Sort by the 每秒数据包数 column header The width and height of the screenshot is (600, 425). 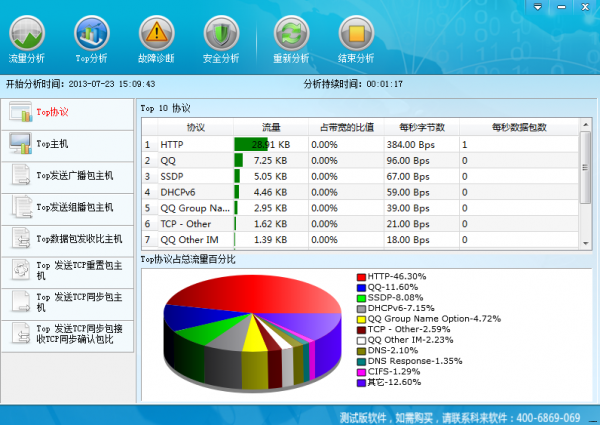click(x=519, y=127)
